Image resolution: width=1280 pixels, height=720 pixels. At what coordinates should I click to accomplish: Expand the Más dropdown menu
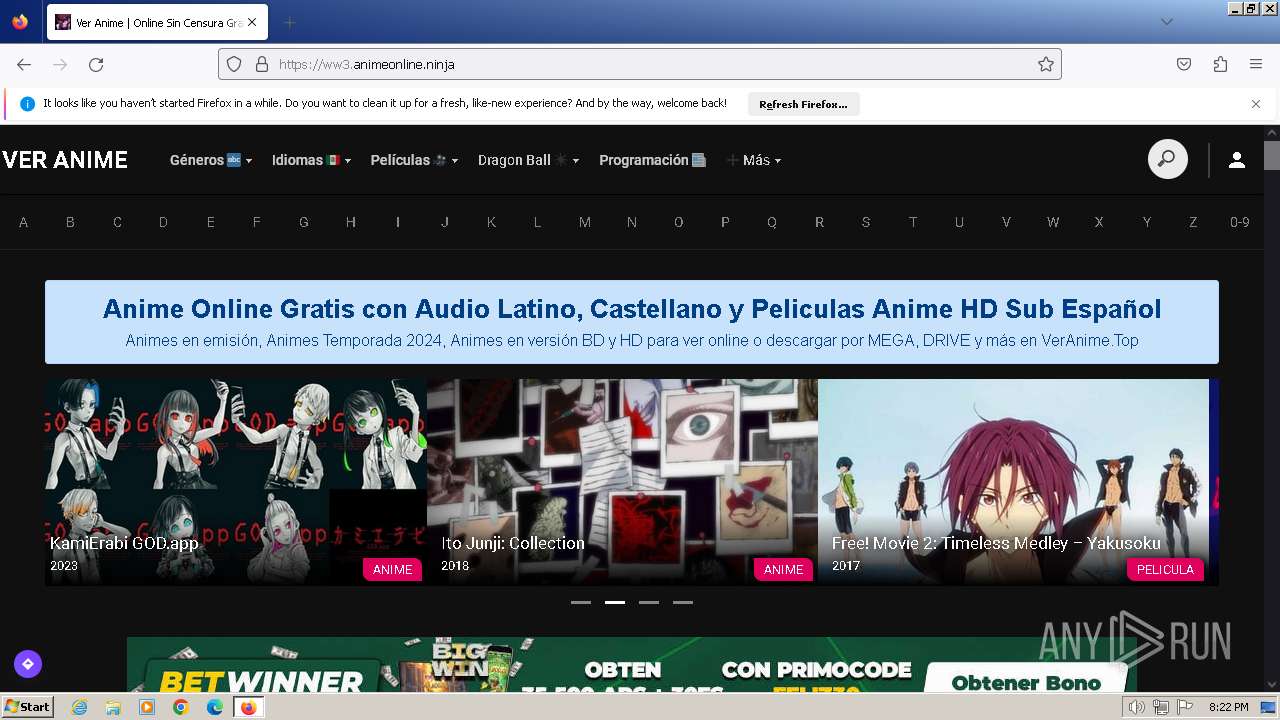point(754,160)
